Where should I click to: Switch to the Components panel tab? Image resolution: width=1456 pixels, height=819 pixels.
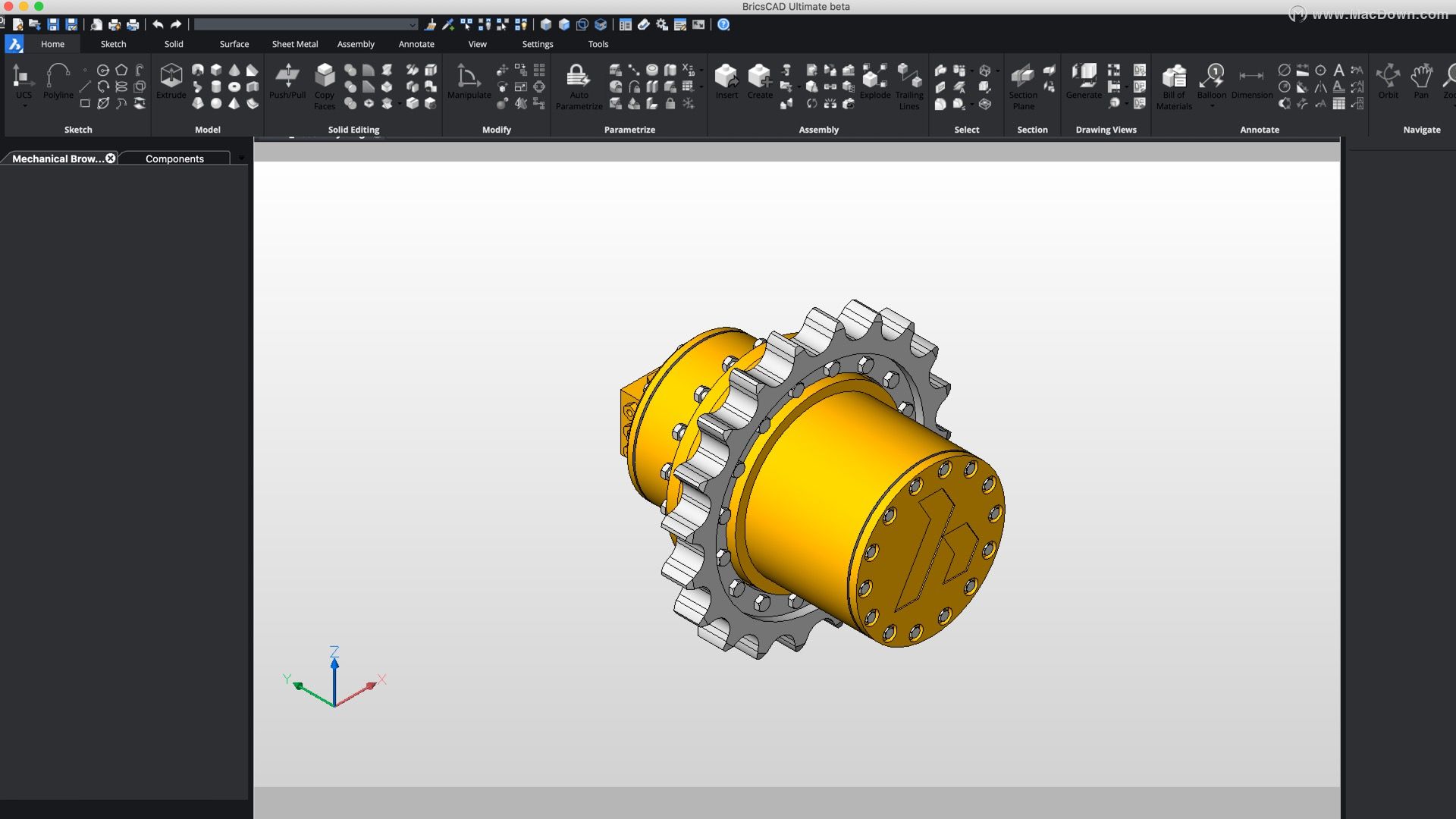coord(174,158)
